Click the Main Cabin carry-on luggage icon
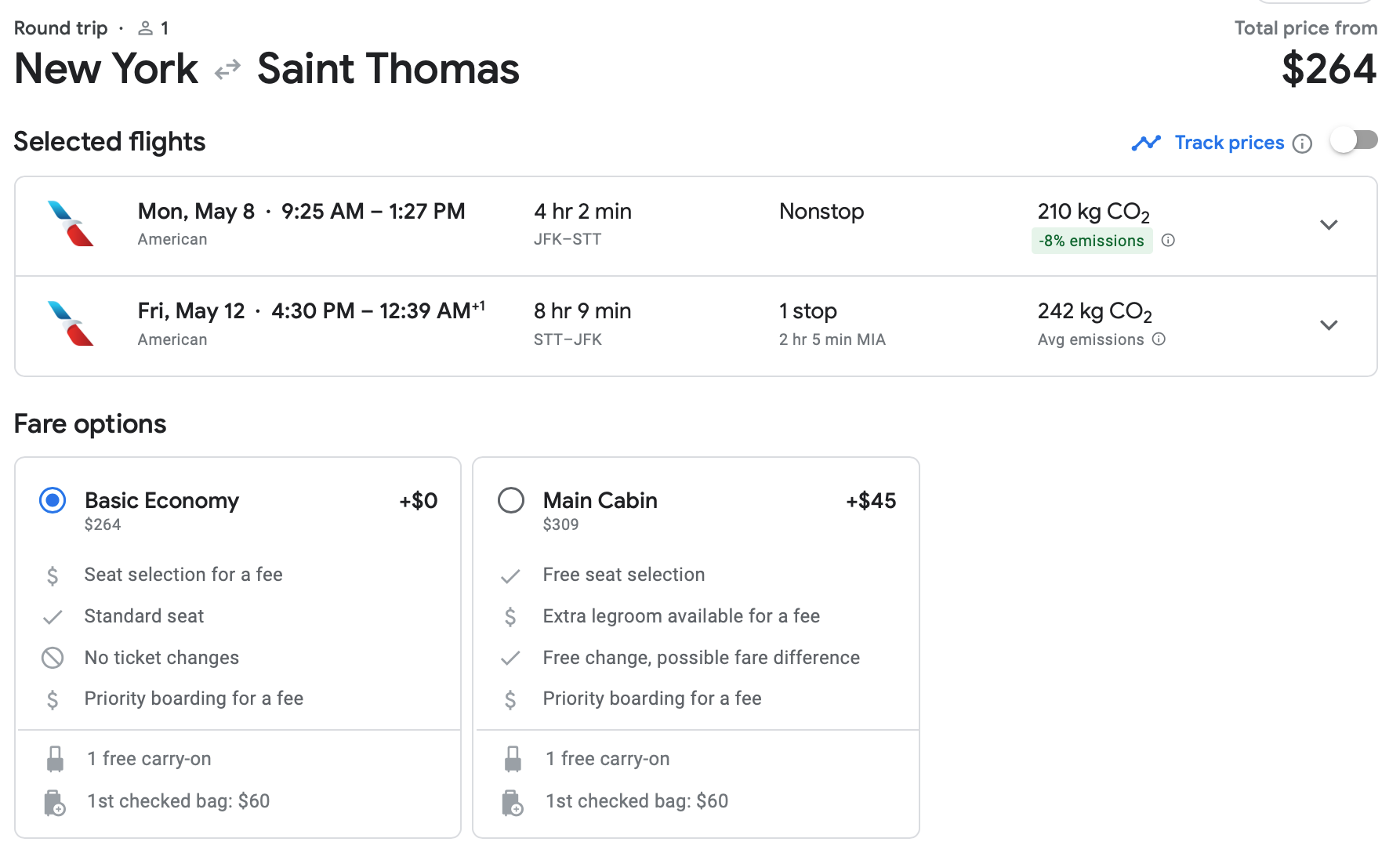Image resolution: width=1400 pixels, height=842 pixels. [x=513, y=759]
